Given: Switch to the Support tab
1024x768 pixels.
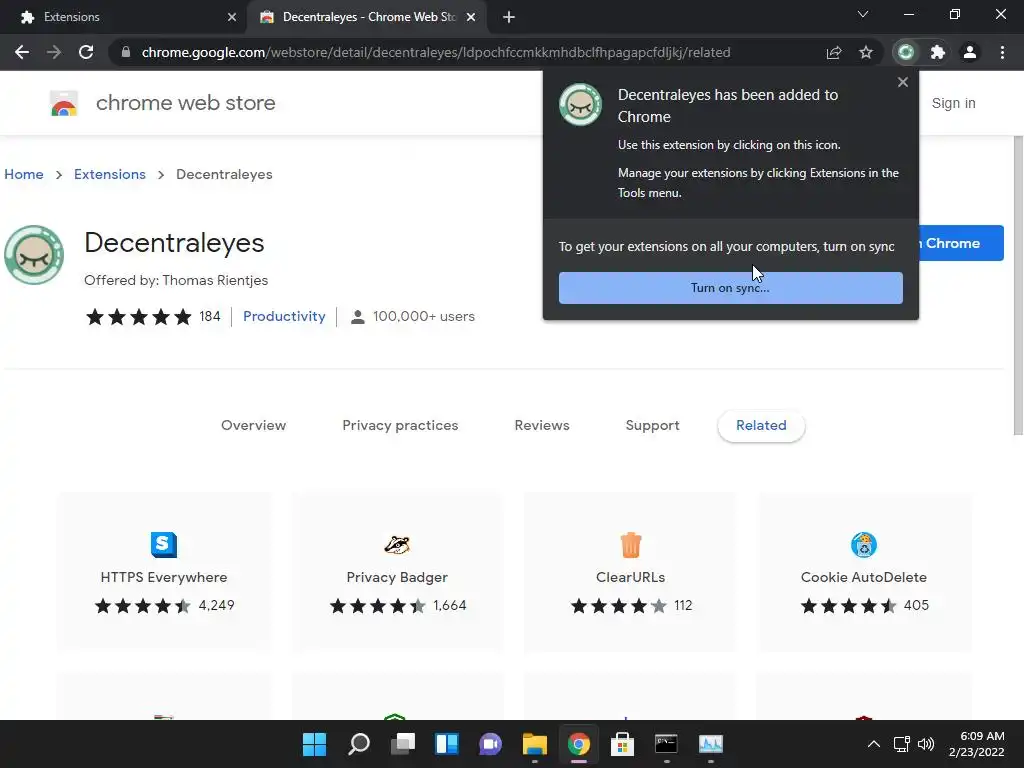Looking at the screenshot, I should point(652,425).
